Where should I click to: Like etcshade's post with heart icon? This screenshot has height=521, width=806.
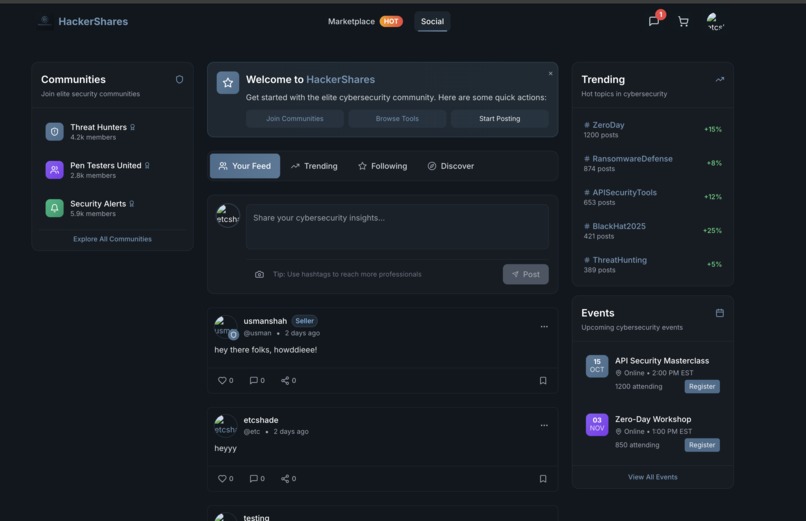tap(222, 478)
